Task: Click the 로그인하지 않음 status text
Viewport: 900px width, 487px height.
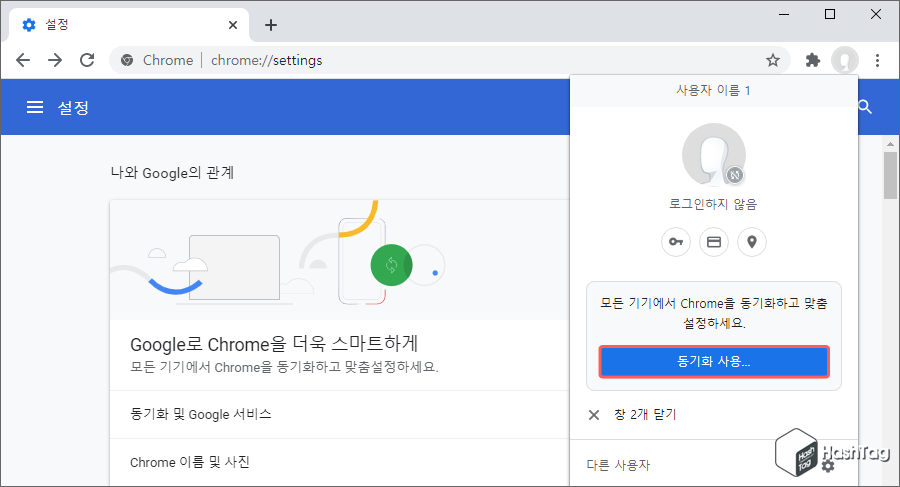Action: point(713,204)
